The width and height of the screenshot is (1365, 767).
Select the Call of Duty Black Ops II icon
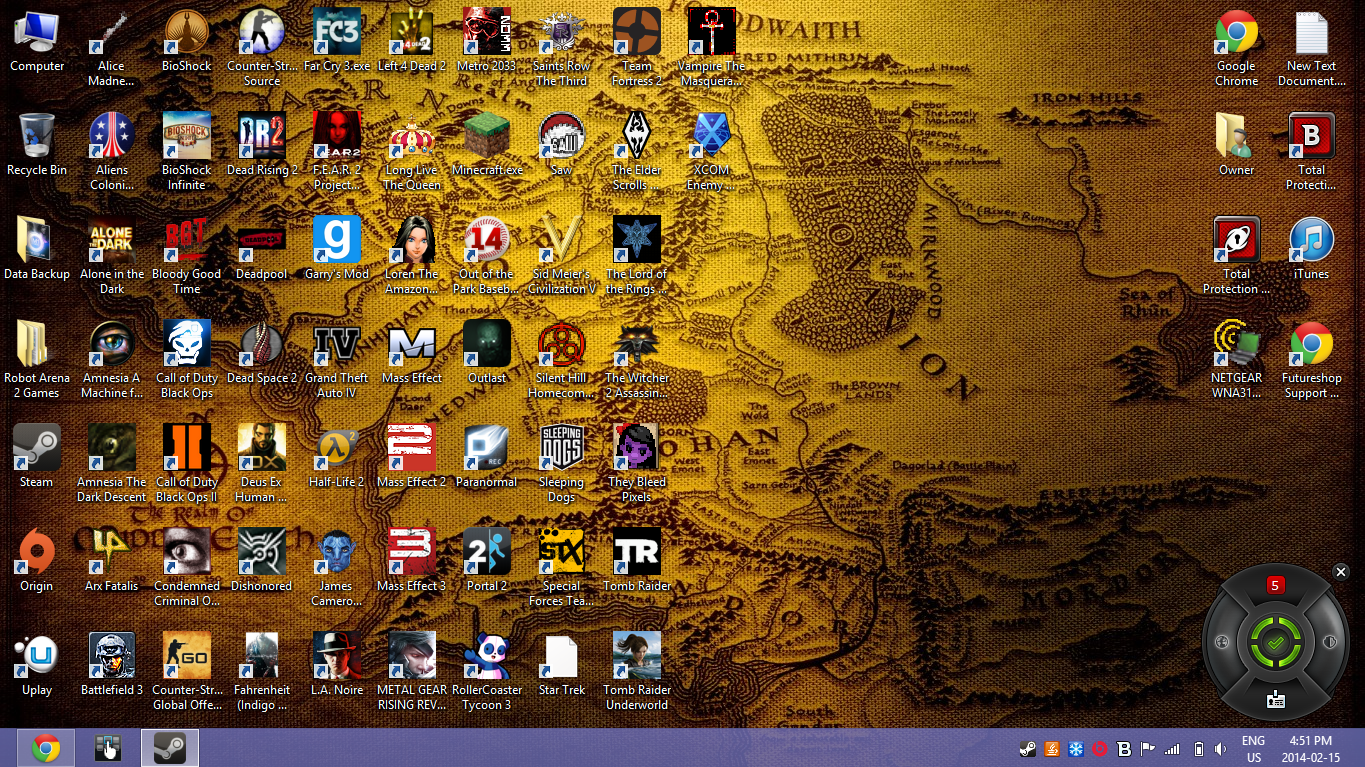click(187, 463)
